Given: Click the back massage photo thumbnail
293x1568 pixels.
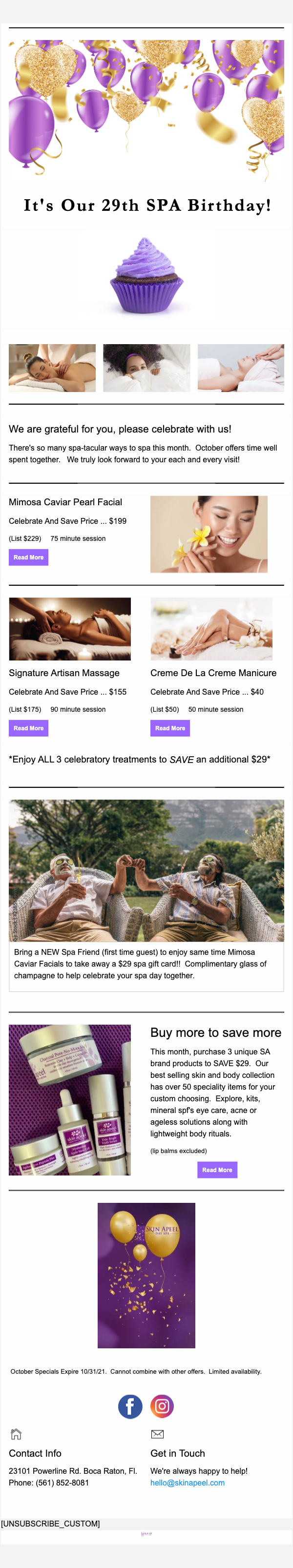Looking at the screenshot, I should pos(52,368).
